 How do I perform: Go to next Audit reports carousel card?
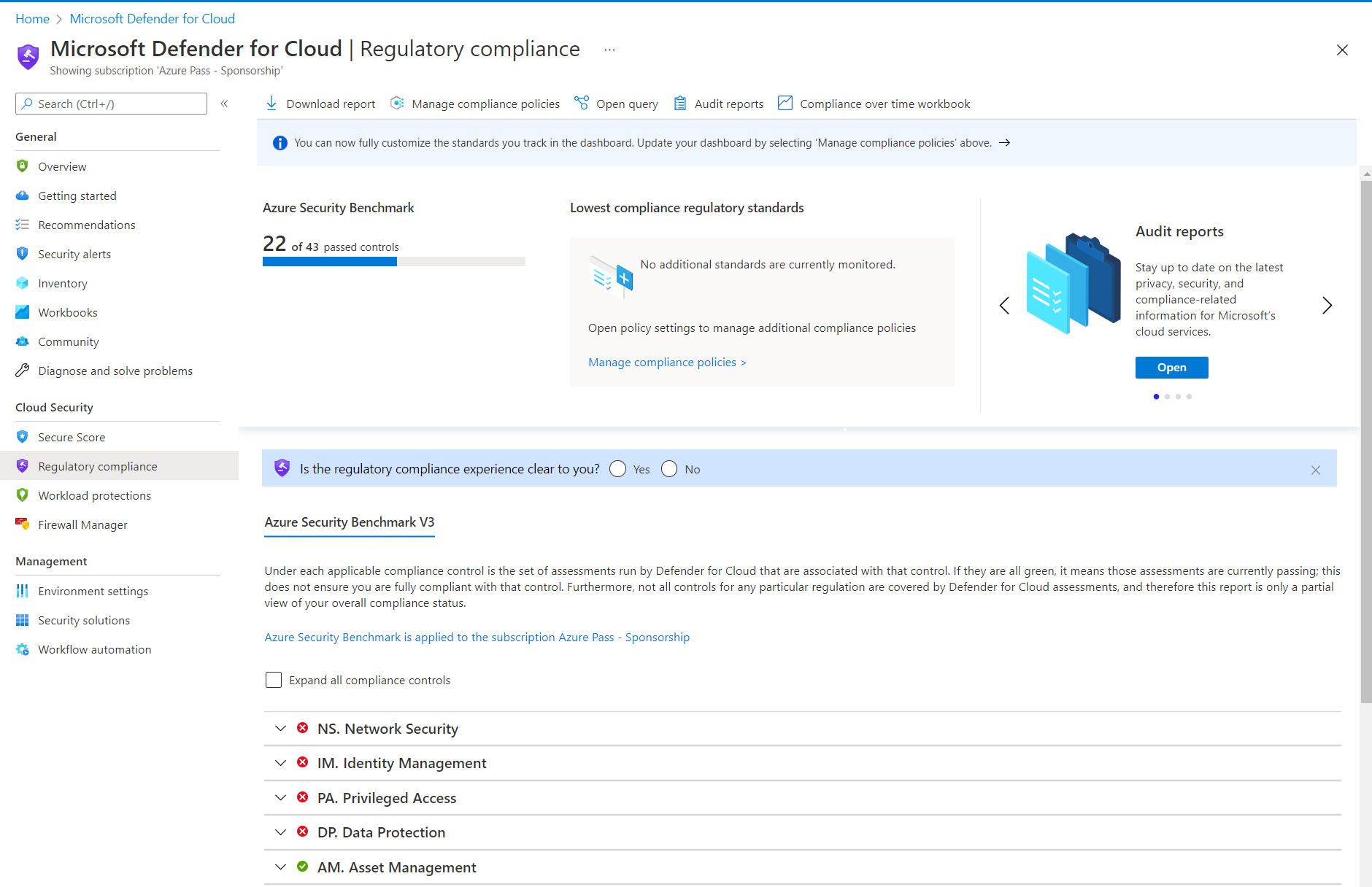(1327, 306)
